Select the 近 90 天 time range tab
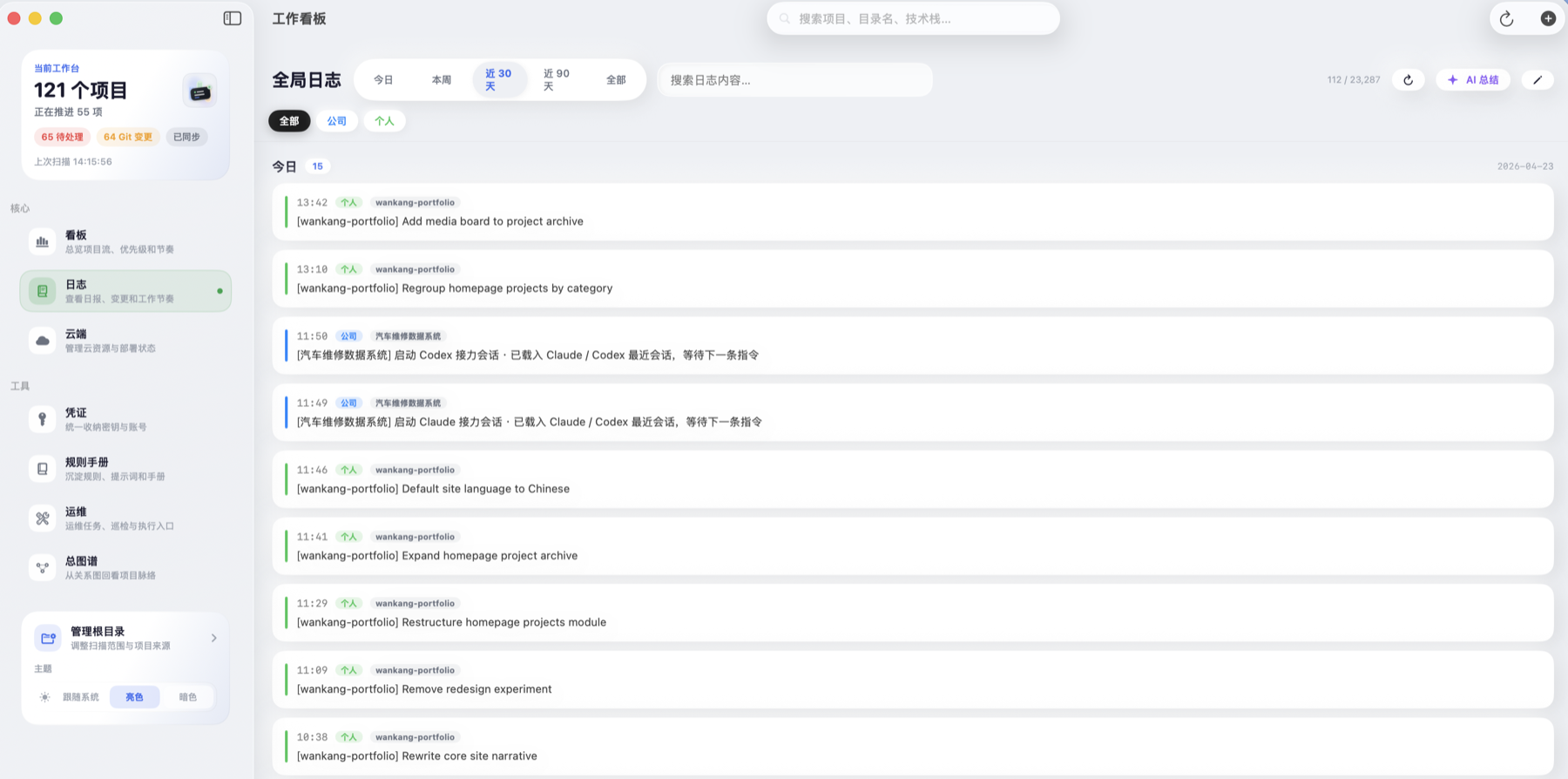 coord(556,80)
